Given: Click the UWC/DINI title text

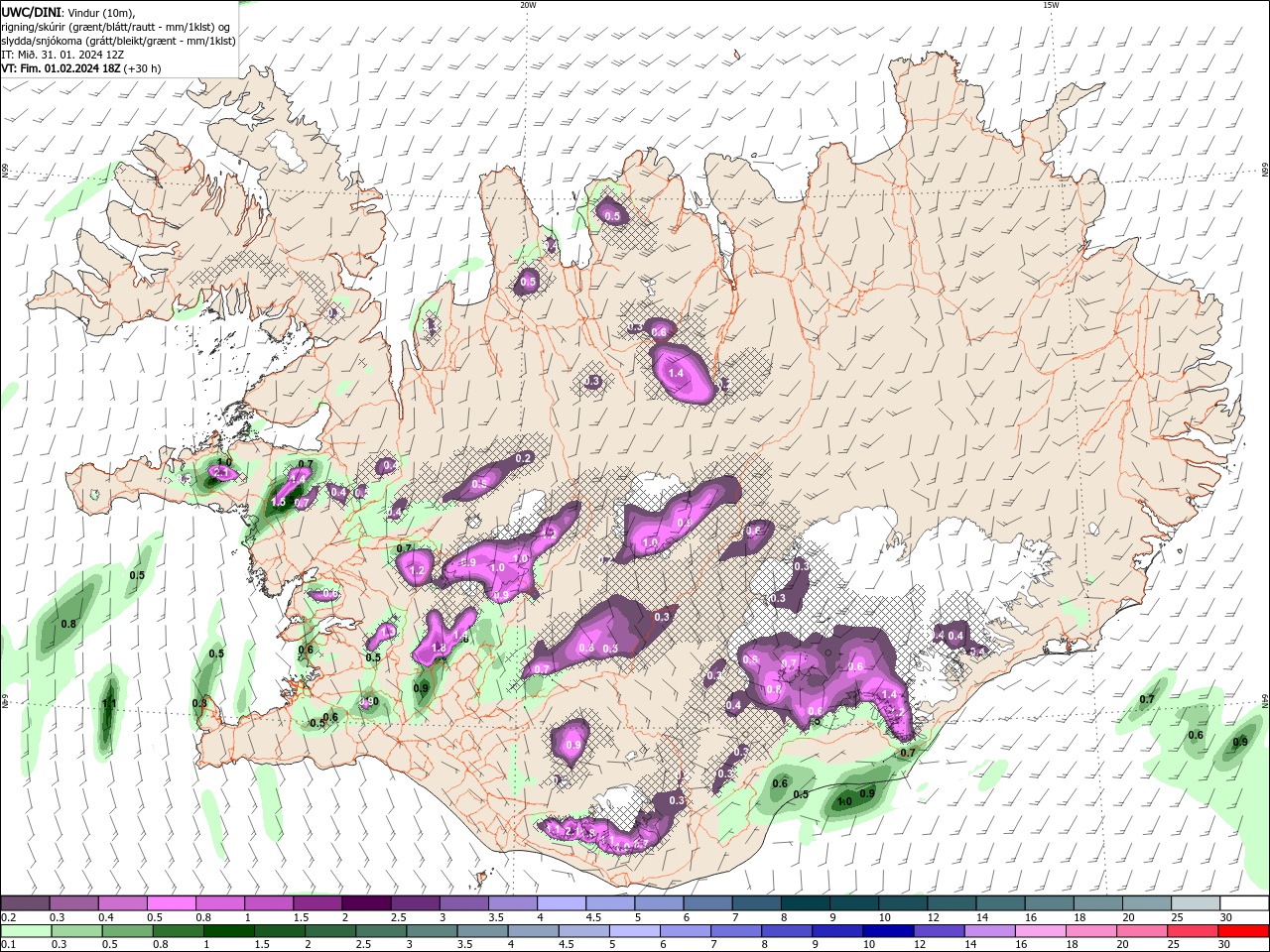Looking at the screenshot, I should (x=33, y=12).
